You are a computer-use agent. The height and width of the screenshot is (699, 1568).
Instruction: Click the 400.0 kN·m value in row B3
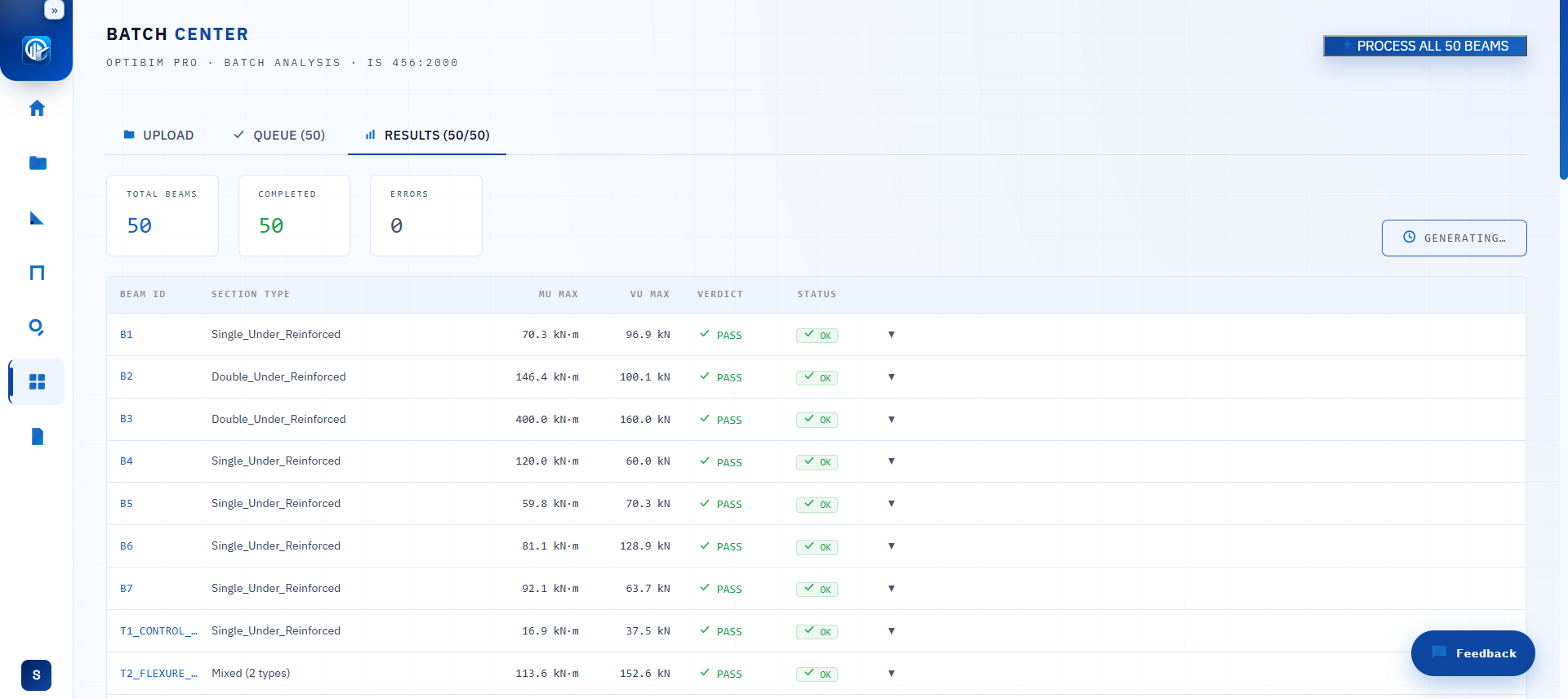pyautogui.click(x=547, y=419)
